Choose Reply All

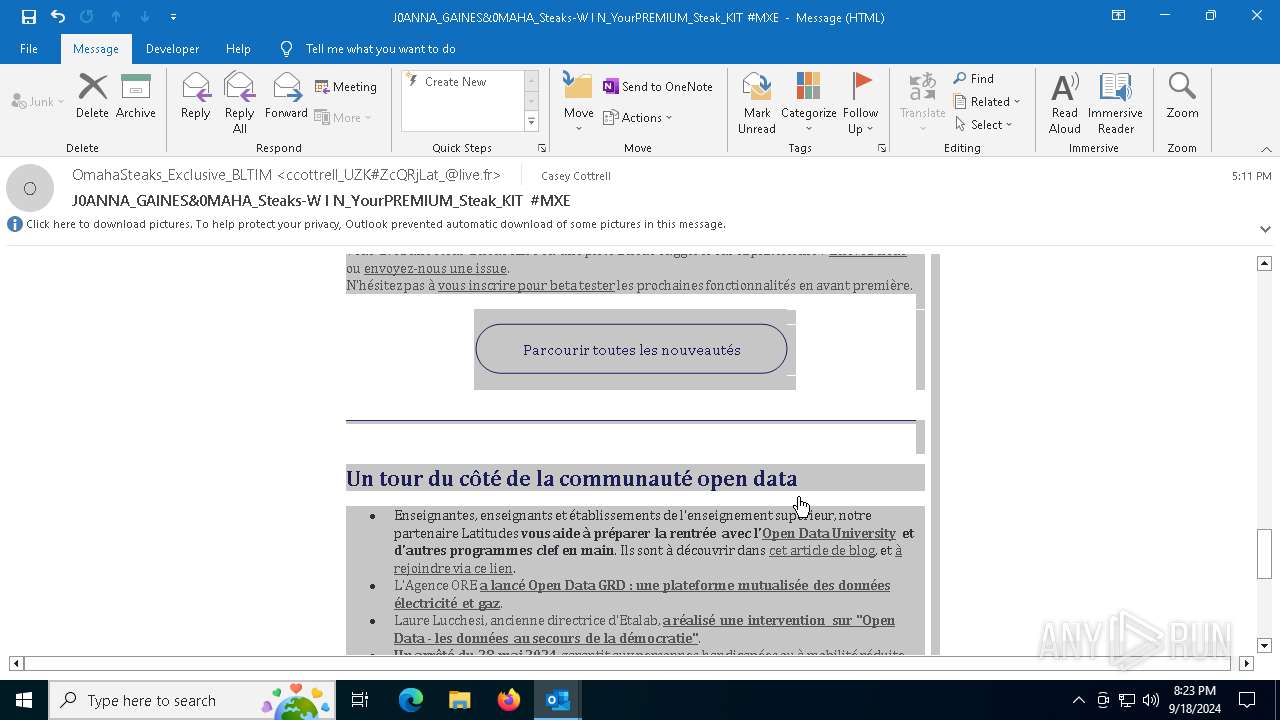240,103
